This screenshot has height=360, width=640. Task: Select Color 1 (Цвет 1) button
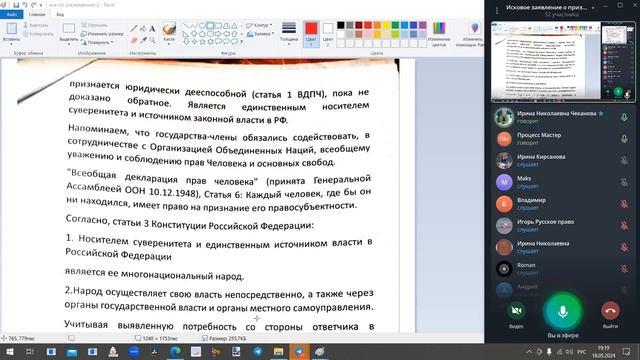coord(311,34)
